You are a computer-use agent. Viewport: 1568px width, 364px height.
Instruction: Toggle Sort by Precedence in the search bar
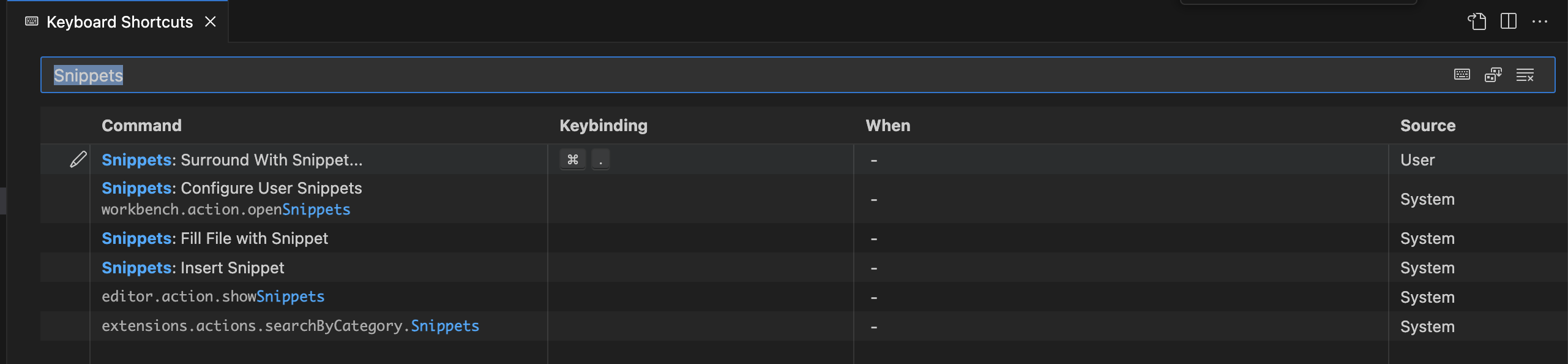(1495, 74)
